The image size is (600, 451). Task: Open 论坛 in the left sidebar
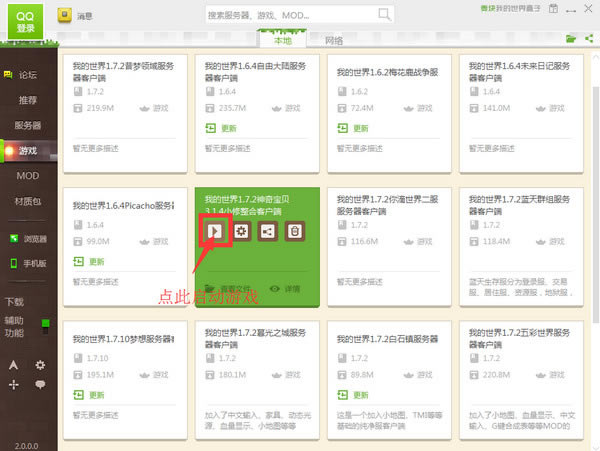point(28,75)
